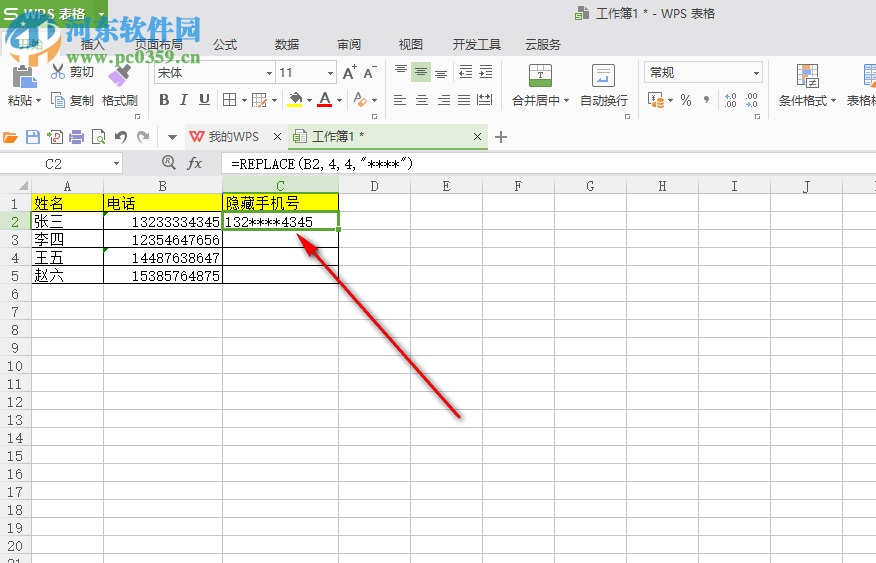The width and height of the screenshot is (876, 563).
Task: Open 合并居中 dropdown arrow
Action: (566, 101)
